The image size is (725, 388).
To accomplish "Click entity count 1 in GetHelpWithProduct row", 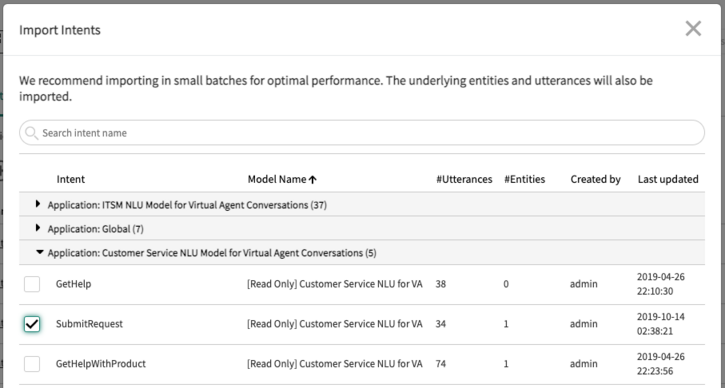I will pos(506,364).
